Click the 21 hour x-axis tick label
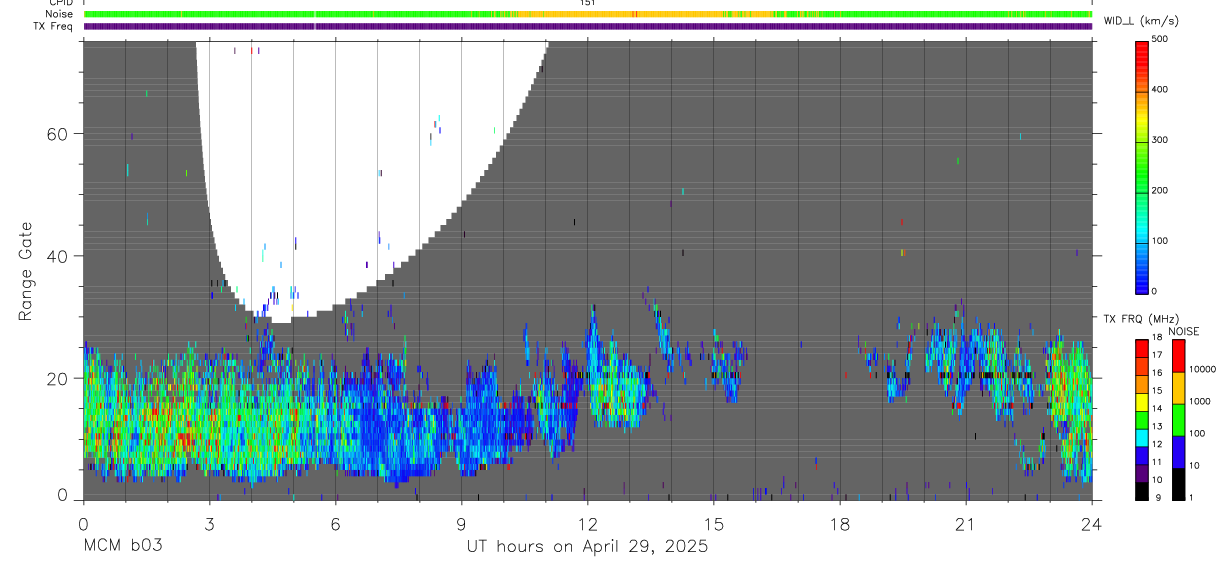The image size is (1228, 567). coord(966,524)
